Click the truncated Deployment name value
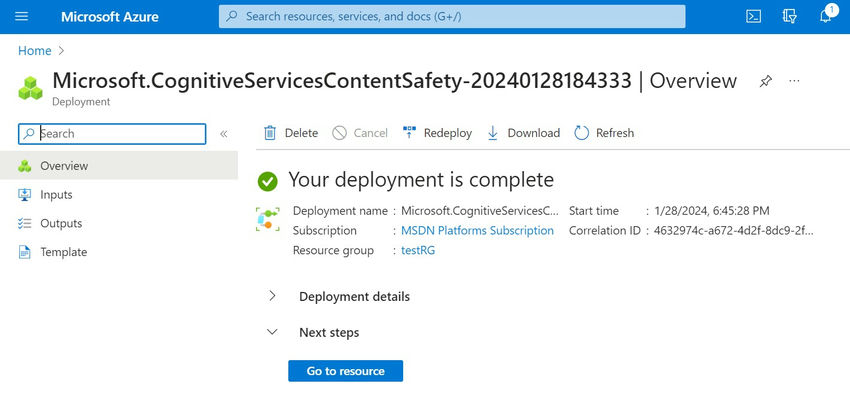Screen dimensions: 850x411 pyautogui.click(x=479, y=211)
